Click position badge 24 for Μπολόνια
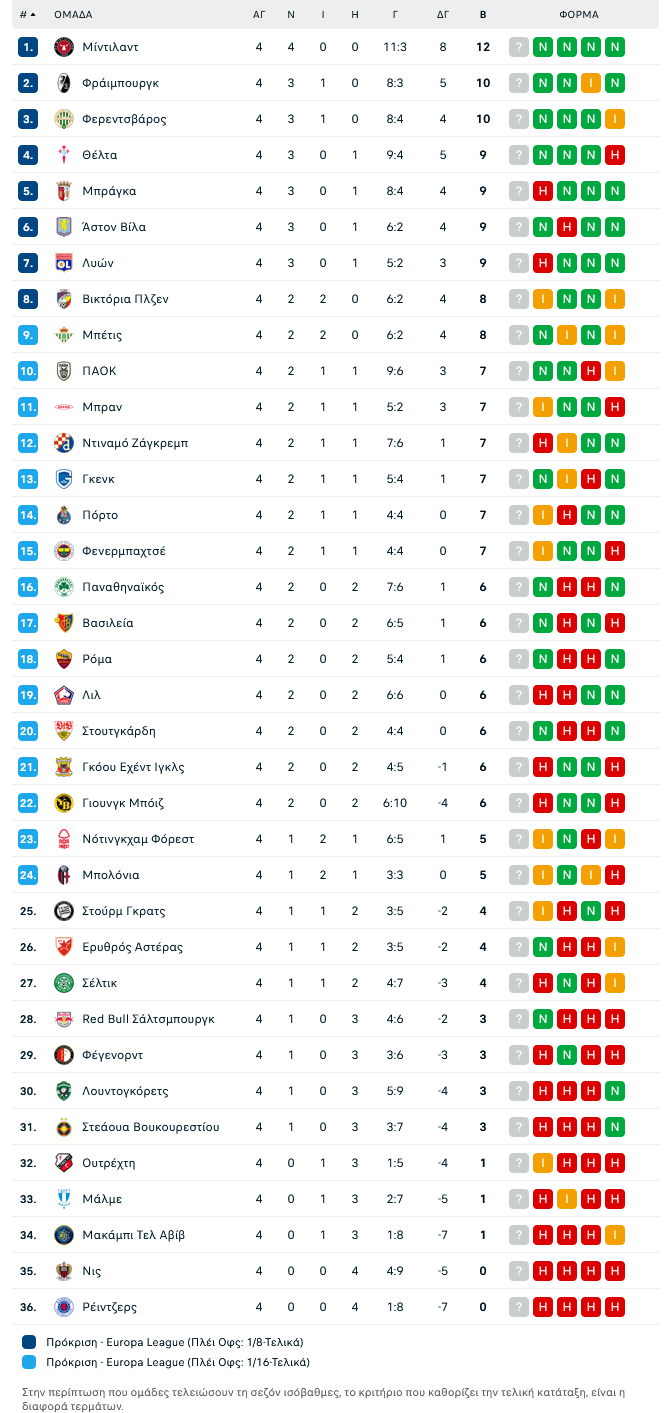 click(27, 875)
